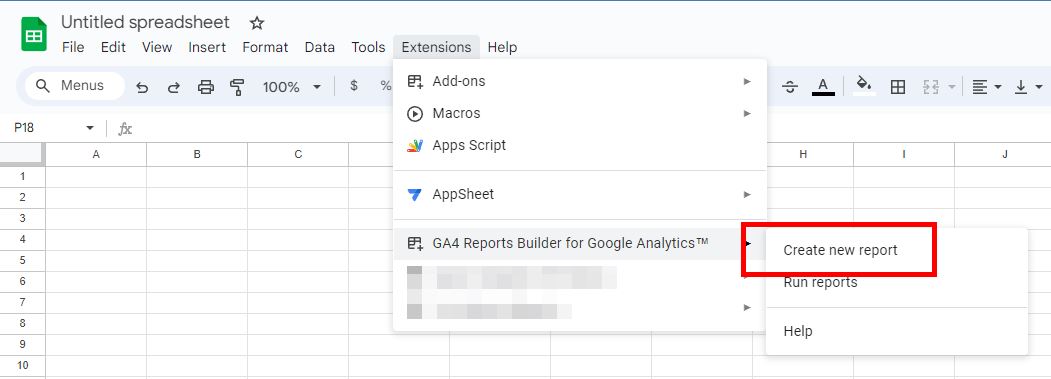Click the Format as currency dollar icon
Viewport: 1051px width, 379px height.
[354, 86]
